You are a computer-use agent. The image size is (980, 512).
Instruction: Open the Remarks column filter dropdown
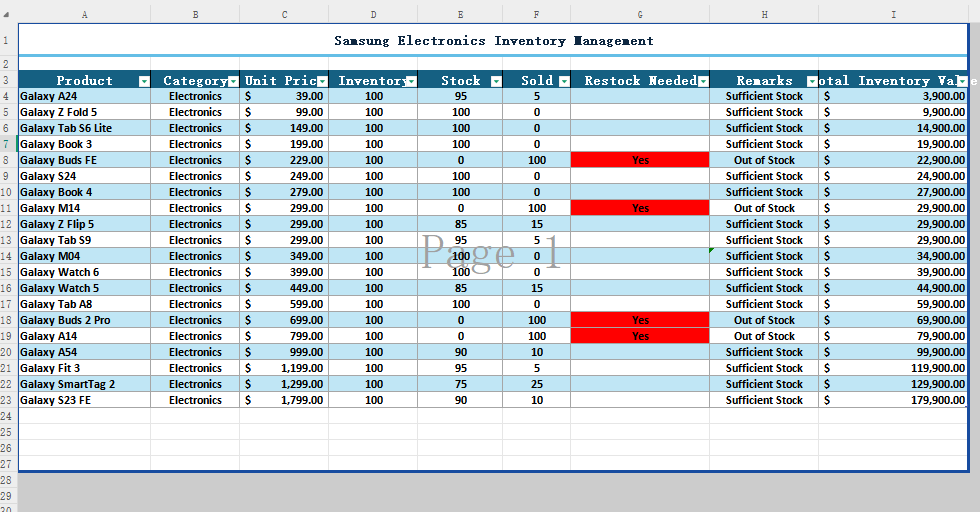(812, 81)
